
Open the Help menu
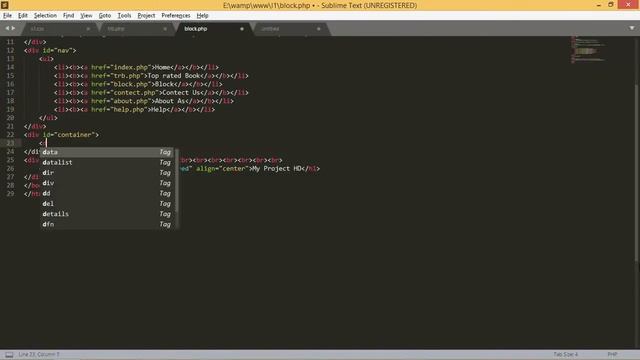(x=202, y=16)
